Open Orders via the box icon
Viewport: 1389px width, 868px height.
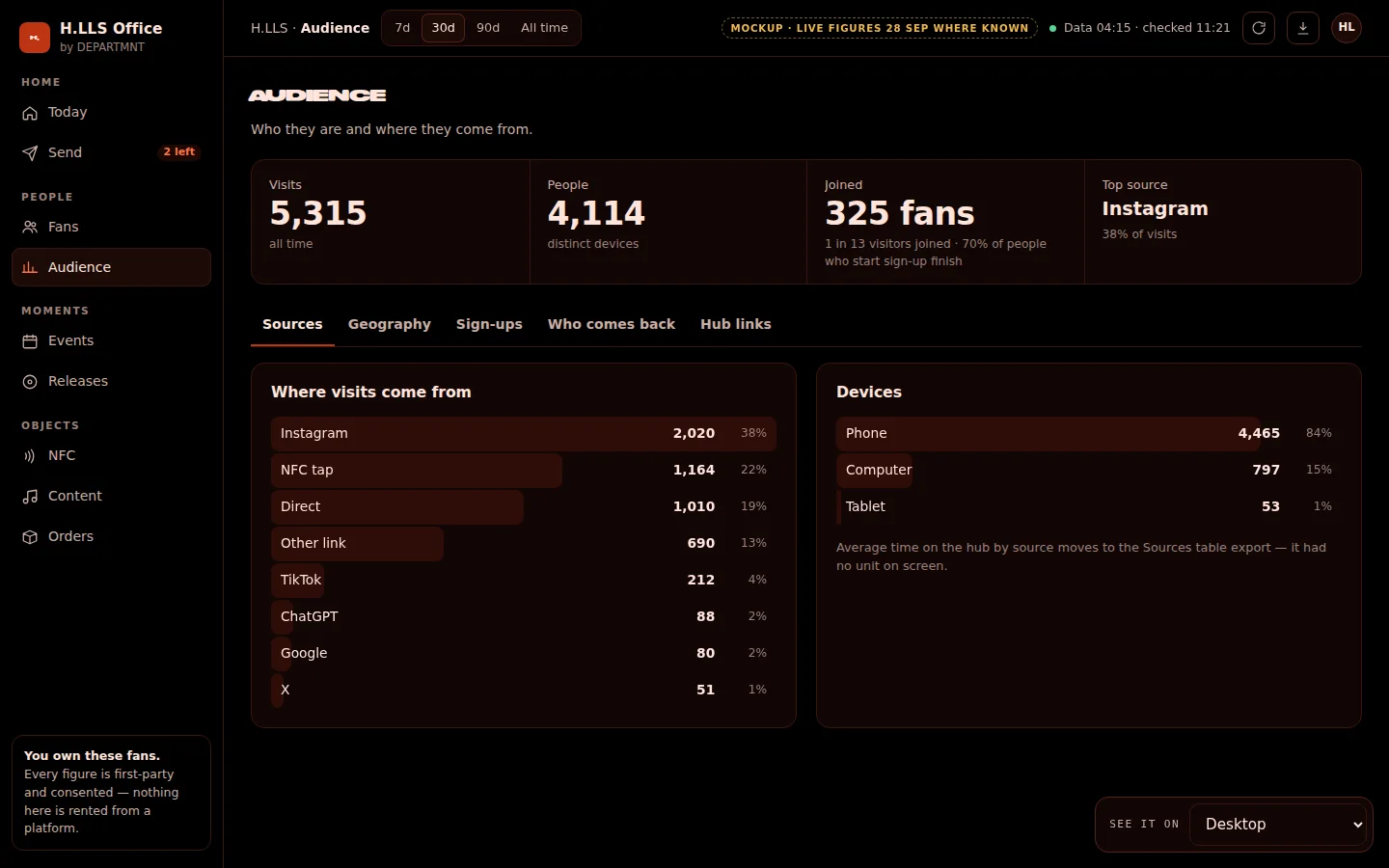[30, 537]
